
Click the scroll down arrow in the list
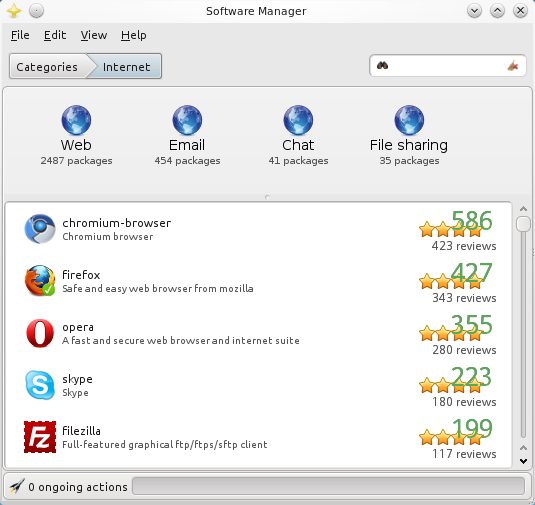523,461
